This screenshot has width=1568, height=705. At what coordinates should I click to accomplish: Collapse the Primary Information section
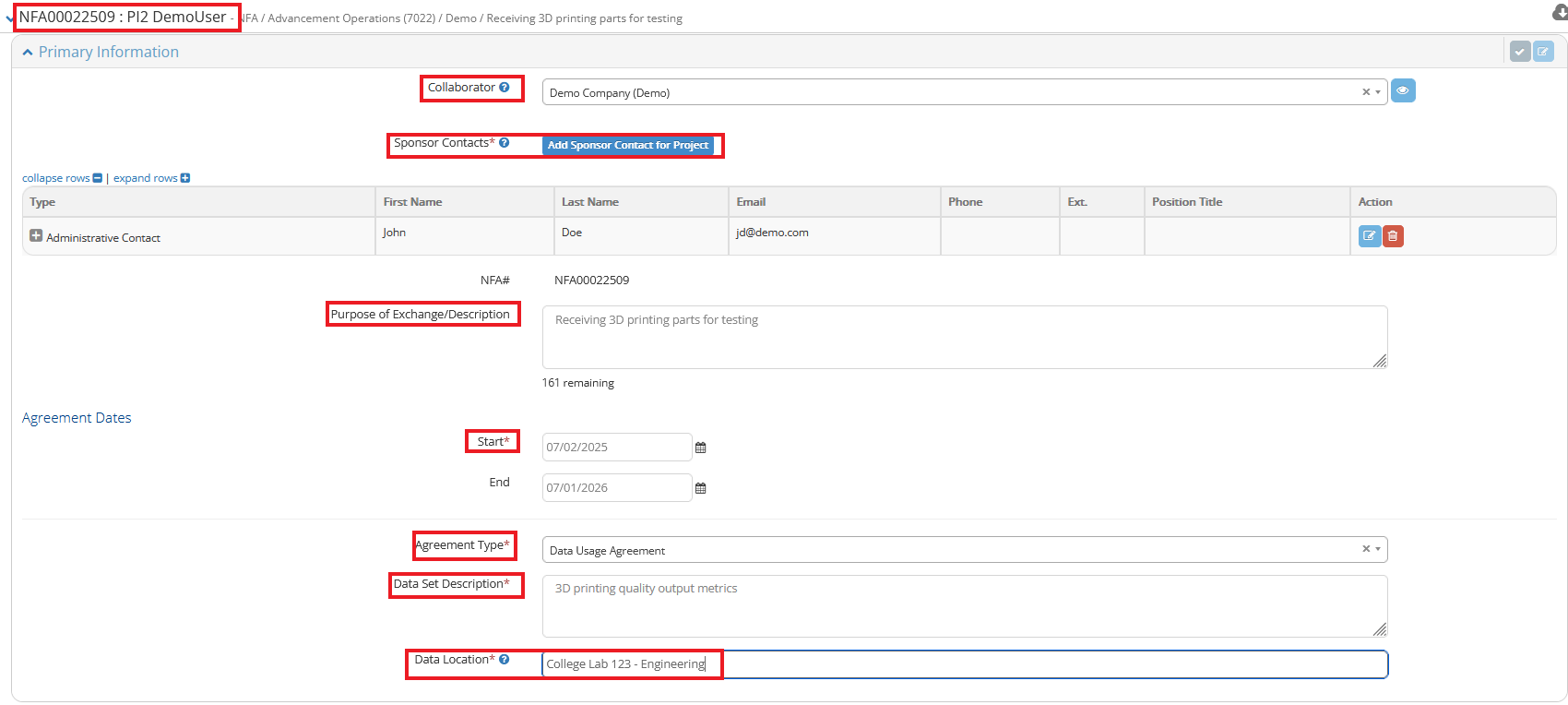[x=28, y=53]
